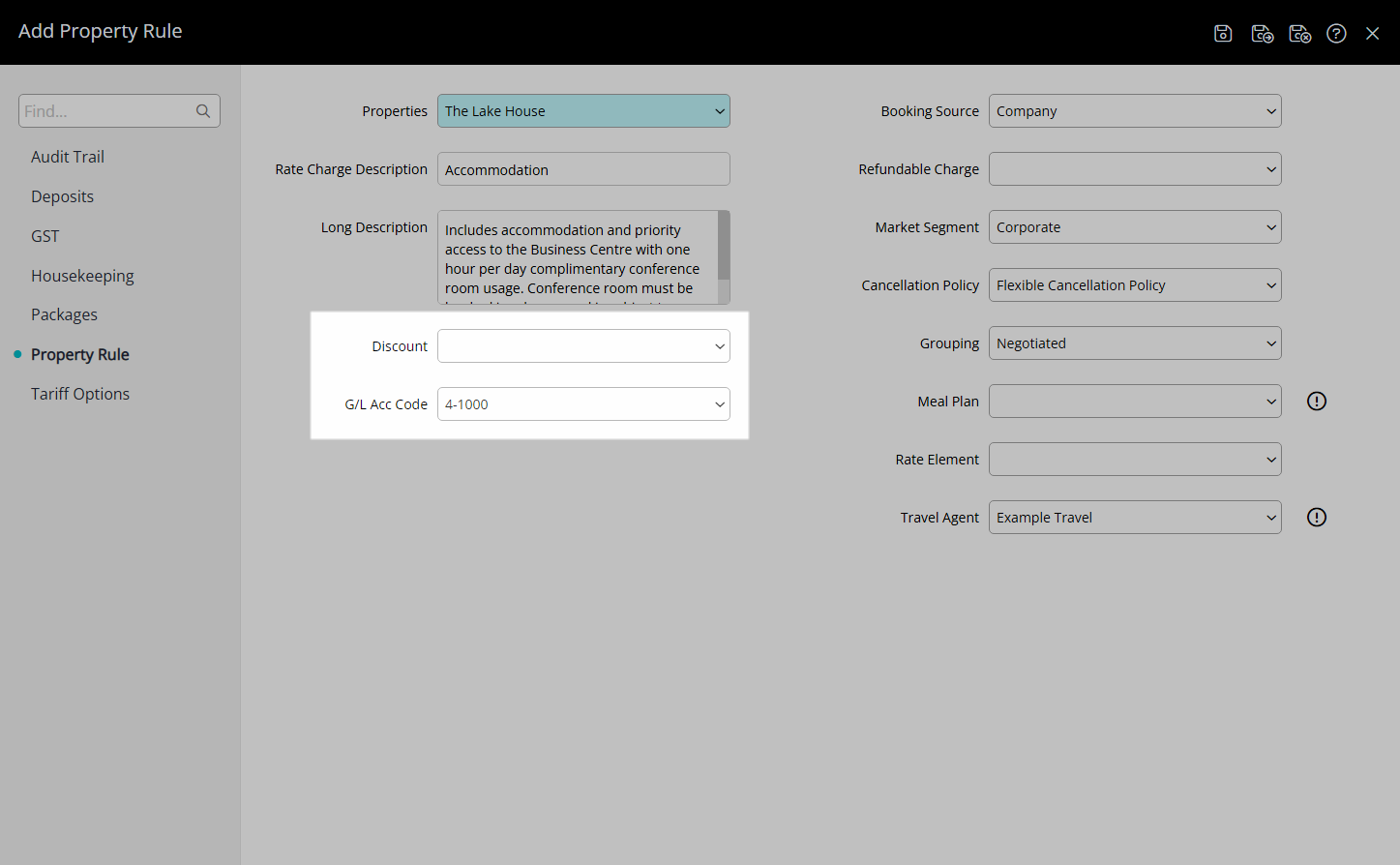
Task: Click the search magnifier in Find box
Action: click(203, 111)
